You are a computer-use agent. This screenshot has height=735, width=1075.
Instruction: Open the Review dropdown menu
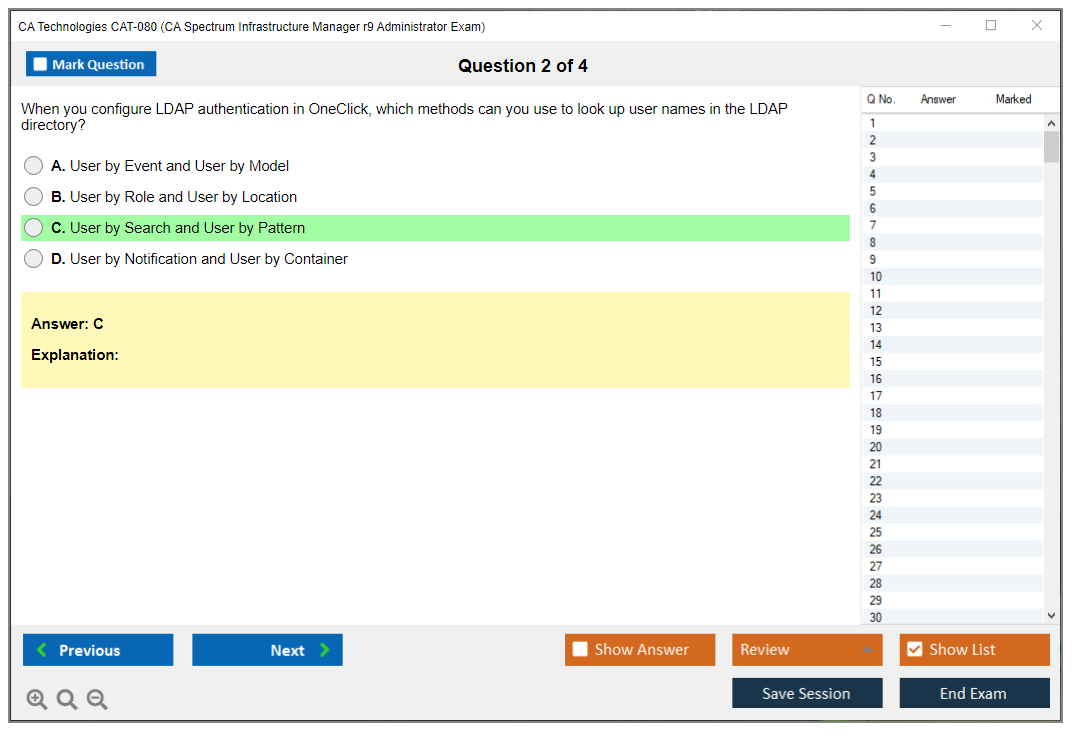[x=806, y=650]
